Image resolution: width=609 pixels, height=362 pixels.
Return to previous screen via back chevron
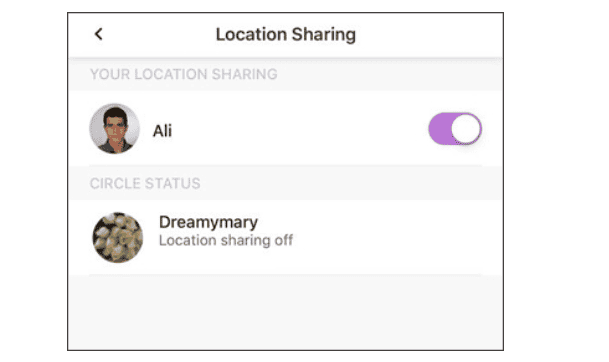99,34
